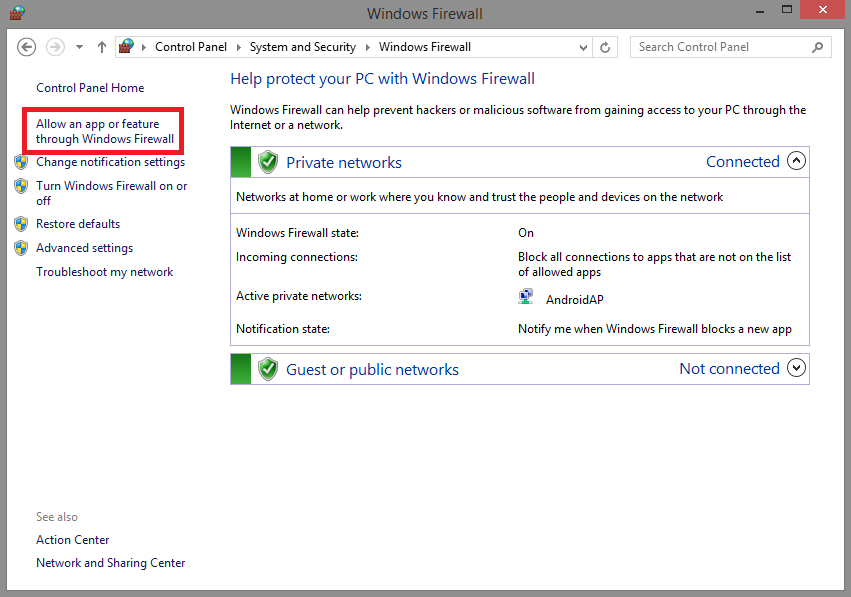The image size is (851, 597).
Task: Click the Control Panel icon in the address bar
Action: tap(126, 46)
